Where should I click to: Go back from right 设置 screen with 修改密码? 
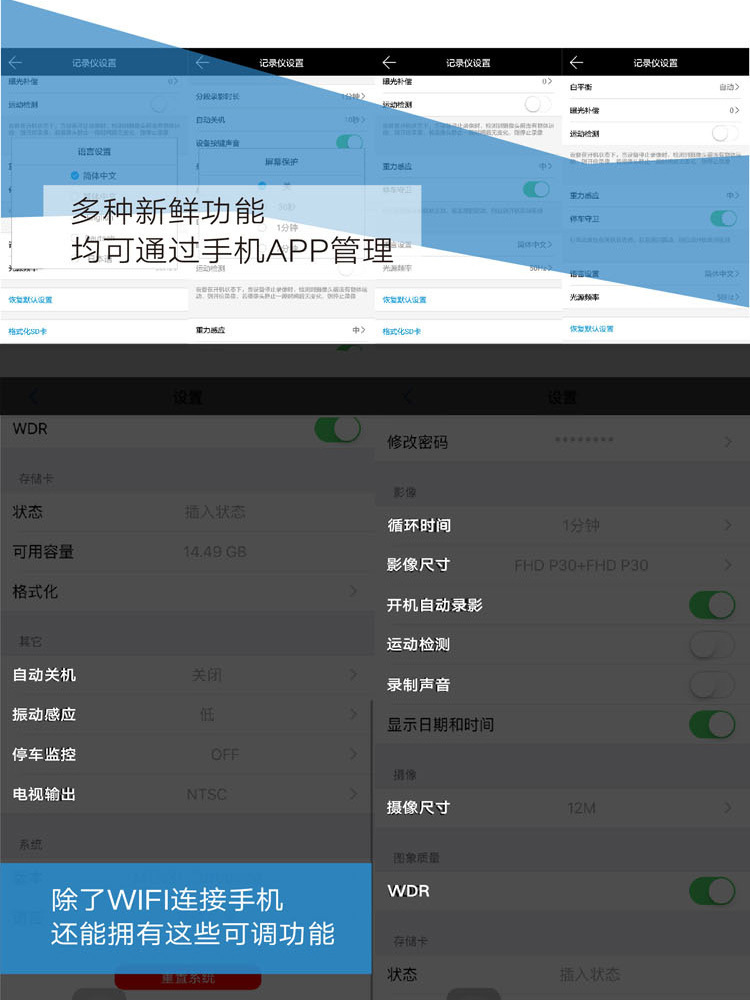click(408, 397)
